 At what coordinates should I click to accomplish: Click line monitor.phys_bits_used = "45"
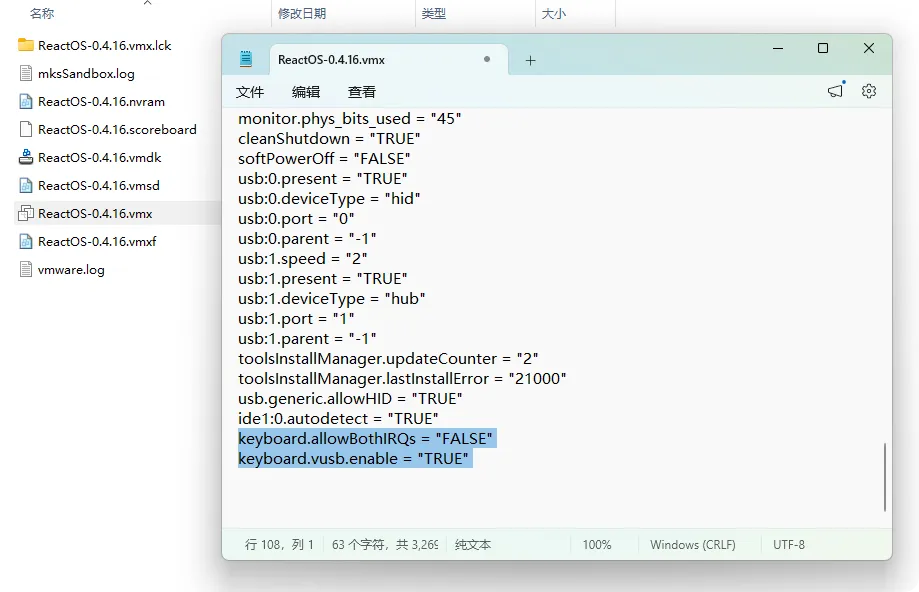[350, 118]
